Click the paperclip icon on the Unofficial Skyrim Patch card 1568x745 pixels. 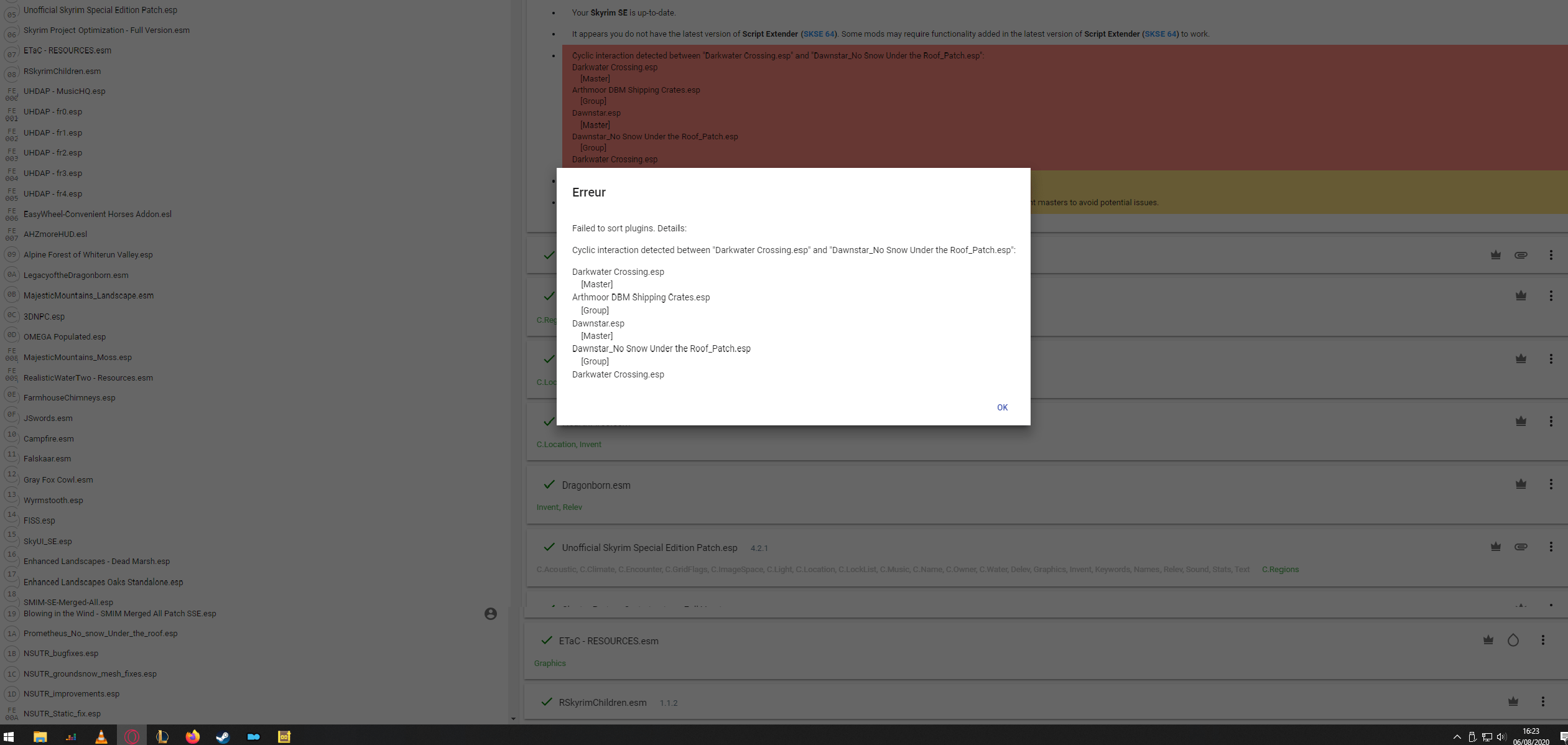[1521, 547]
